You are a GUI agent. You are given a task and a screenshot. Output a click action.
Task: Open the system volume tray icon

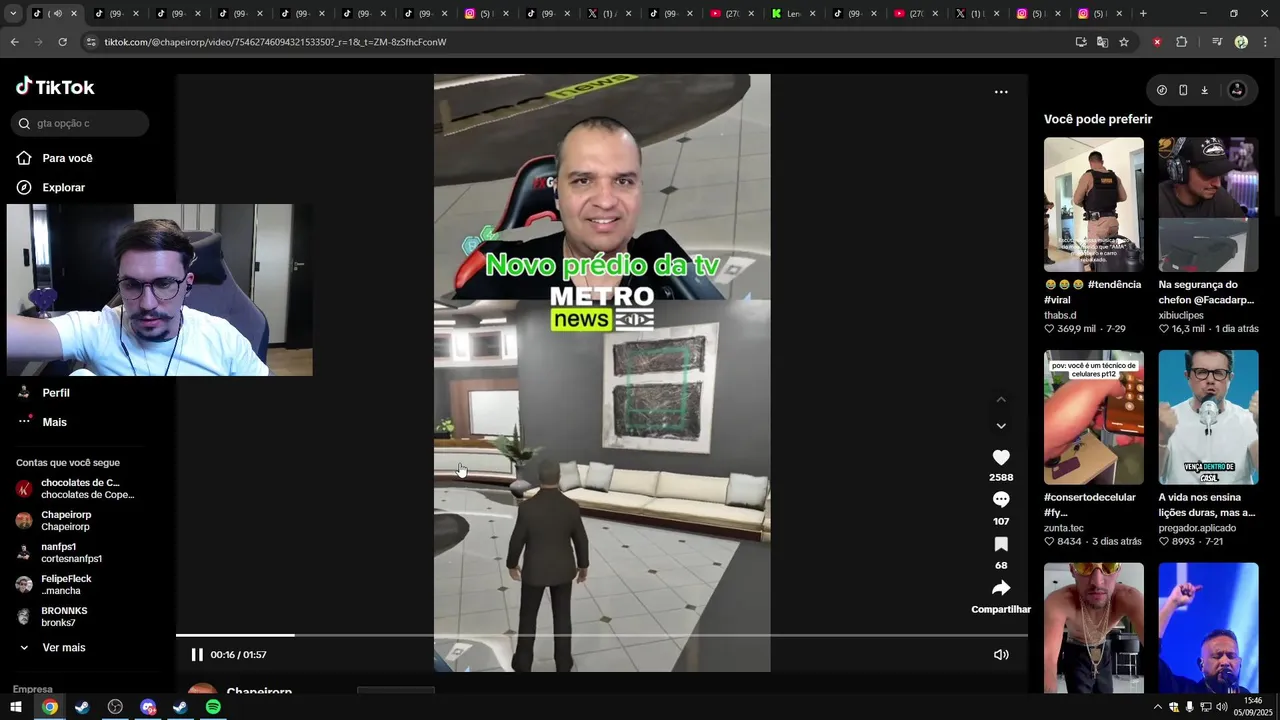pyautogui.click(x=1222, y=707)
